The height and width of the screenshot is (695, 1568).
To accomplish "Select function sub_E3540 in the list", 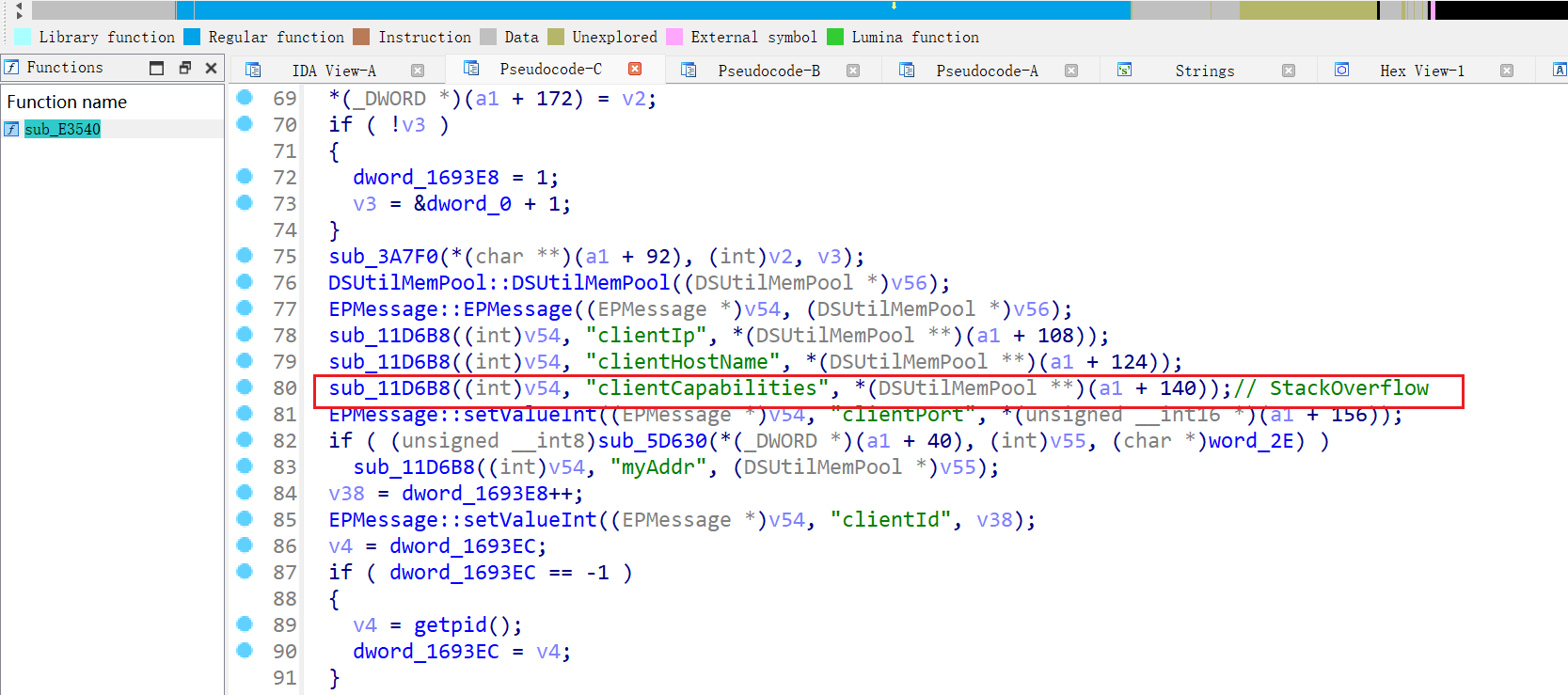I will tap(62, 129).
